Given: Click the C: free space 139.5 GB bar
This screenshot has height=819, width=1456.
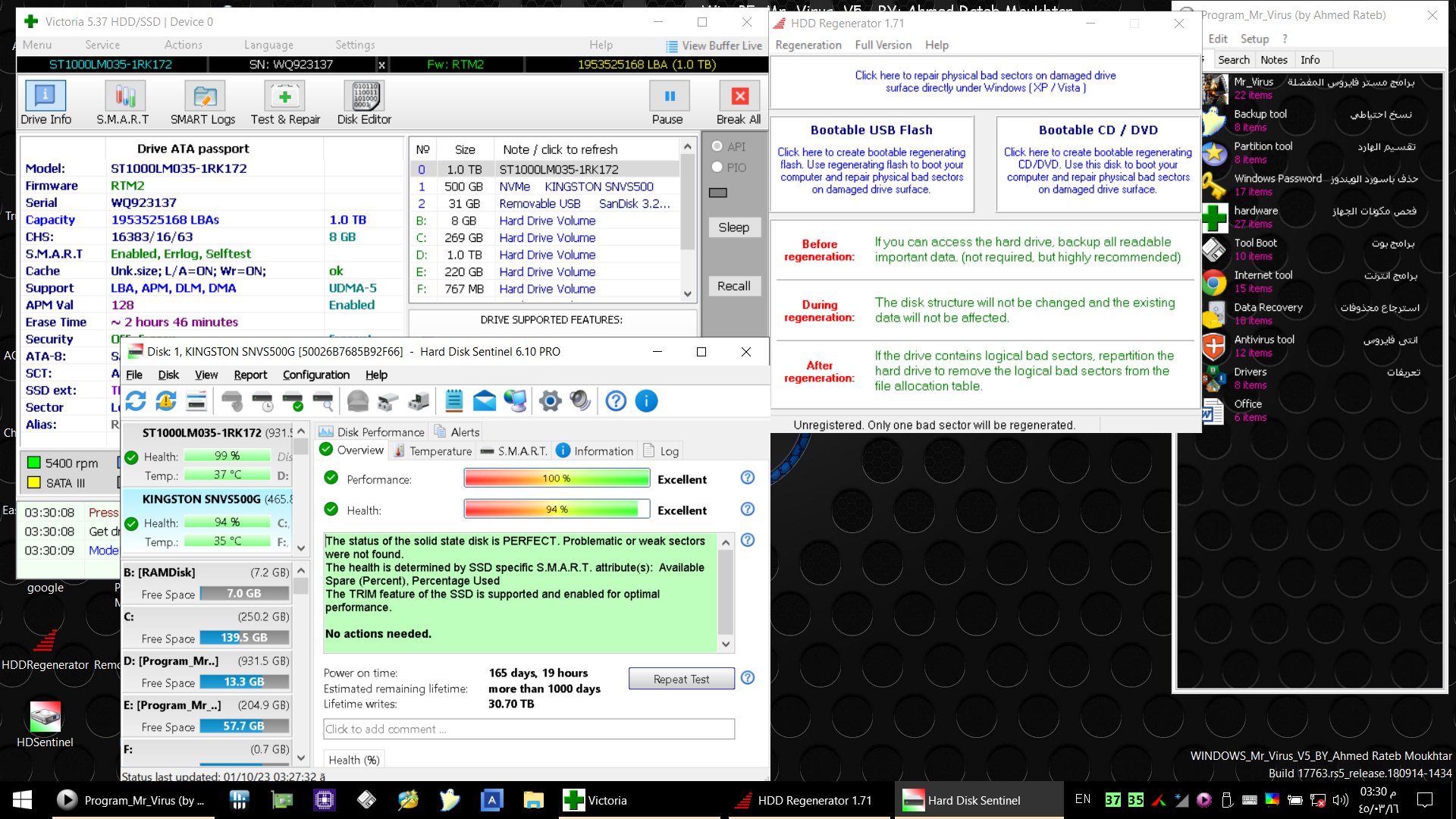Looking at the screenshot, I should point(244,638).
